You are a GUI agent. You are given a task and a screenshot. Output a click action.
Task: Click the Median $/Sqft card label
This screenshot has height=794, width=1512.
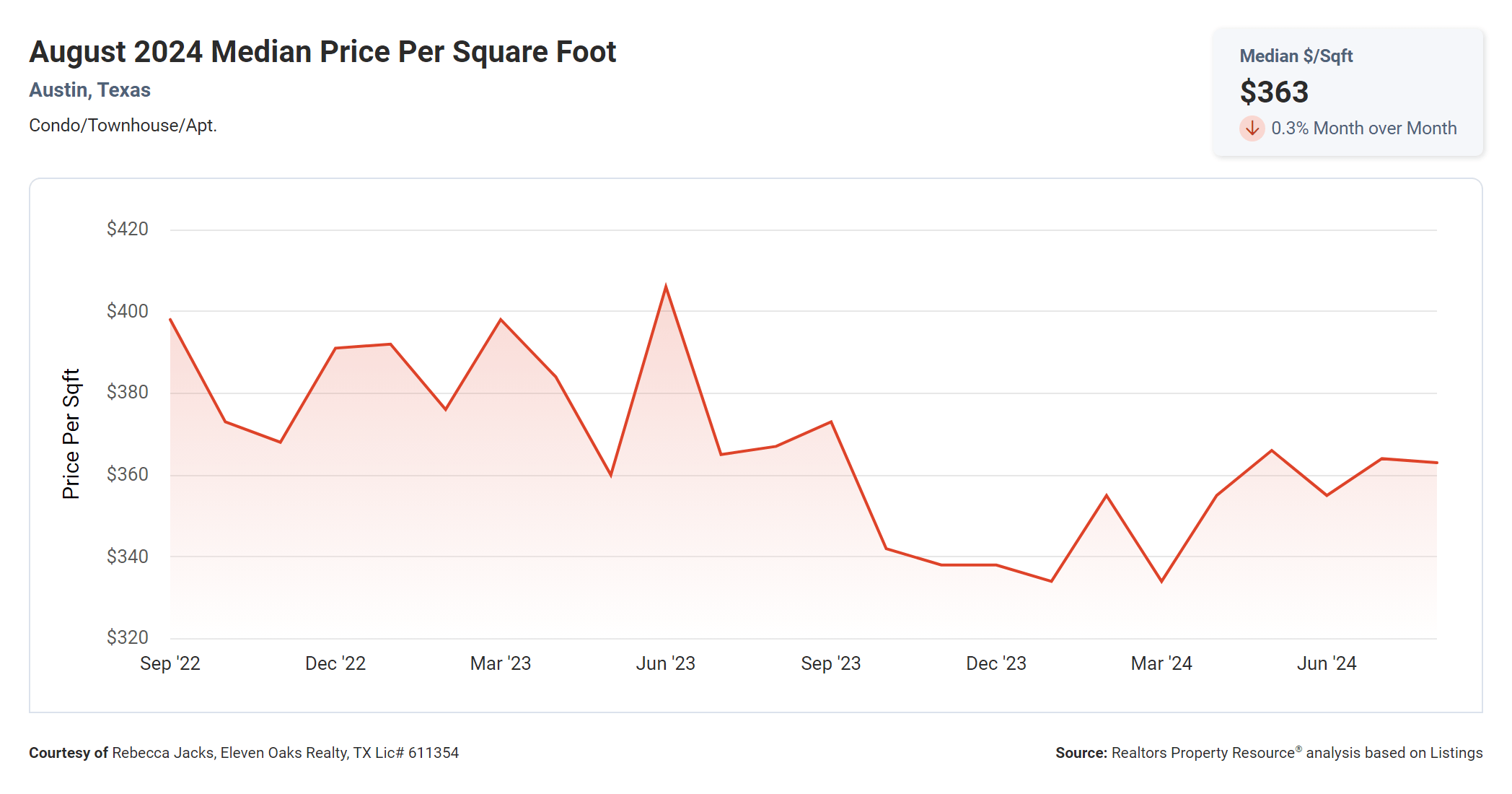pos(1296,56)
